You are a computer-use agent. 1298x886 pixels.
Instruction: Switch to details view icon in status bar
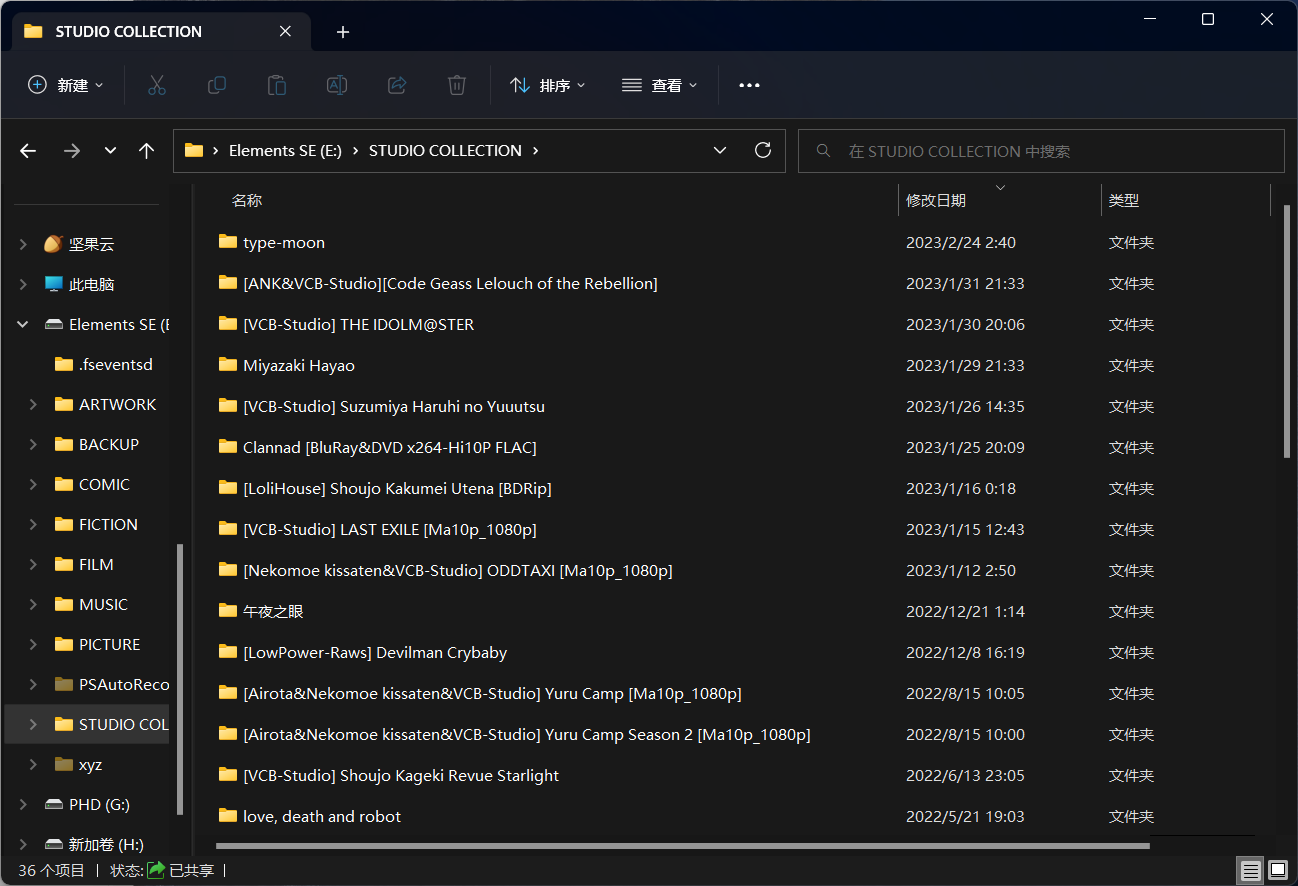click(1251, 871)
